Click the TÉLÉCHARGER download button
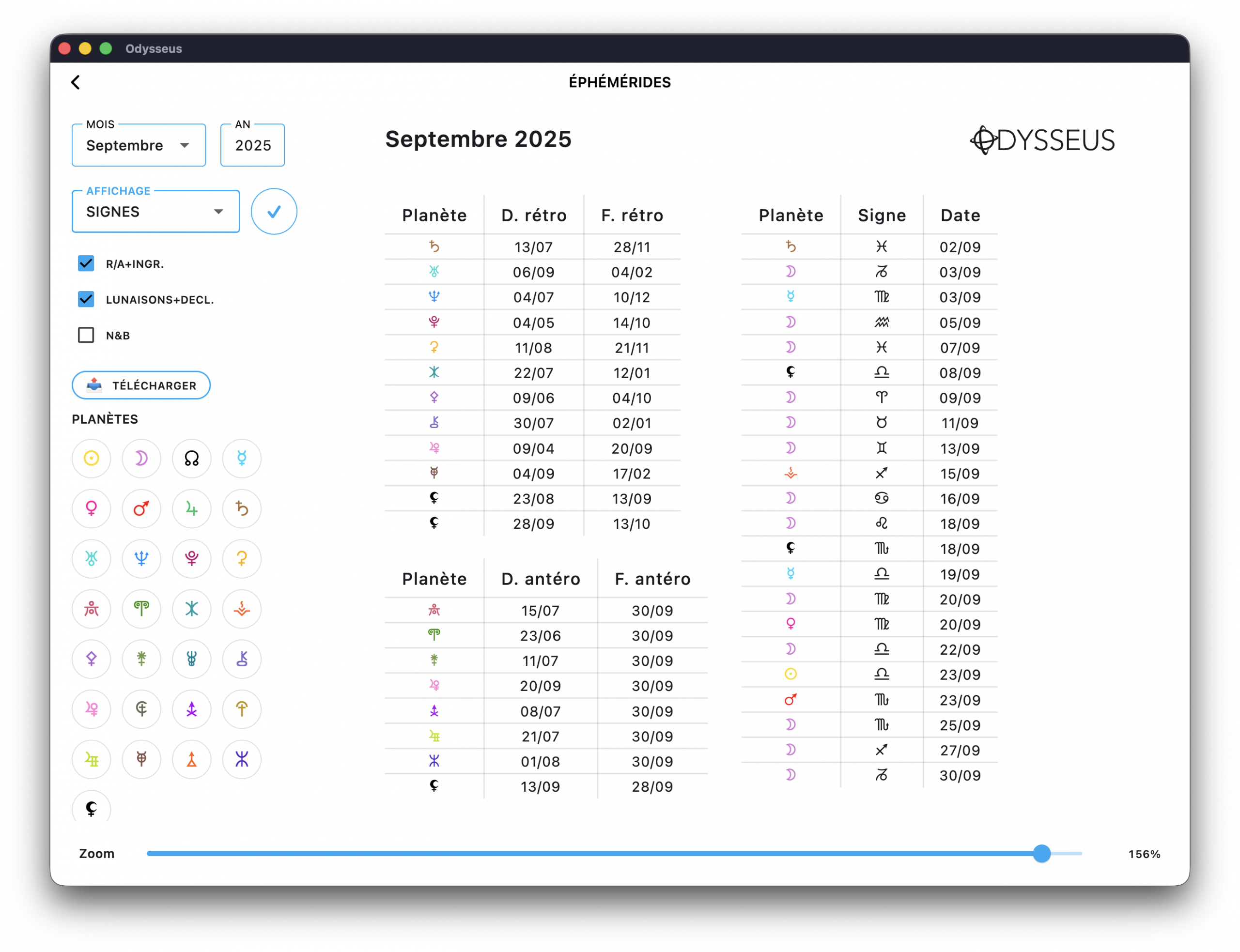Screen dimensions: 1240x952 [141, 385]
